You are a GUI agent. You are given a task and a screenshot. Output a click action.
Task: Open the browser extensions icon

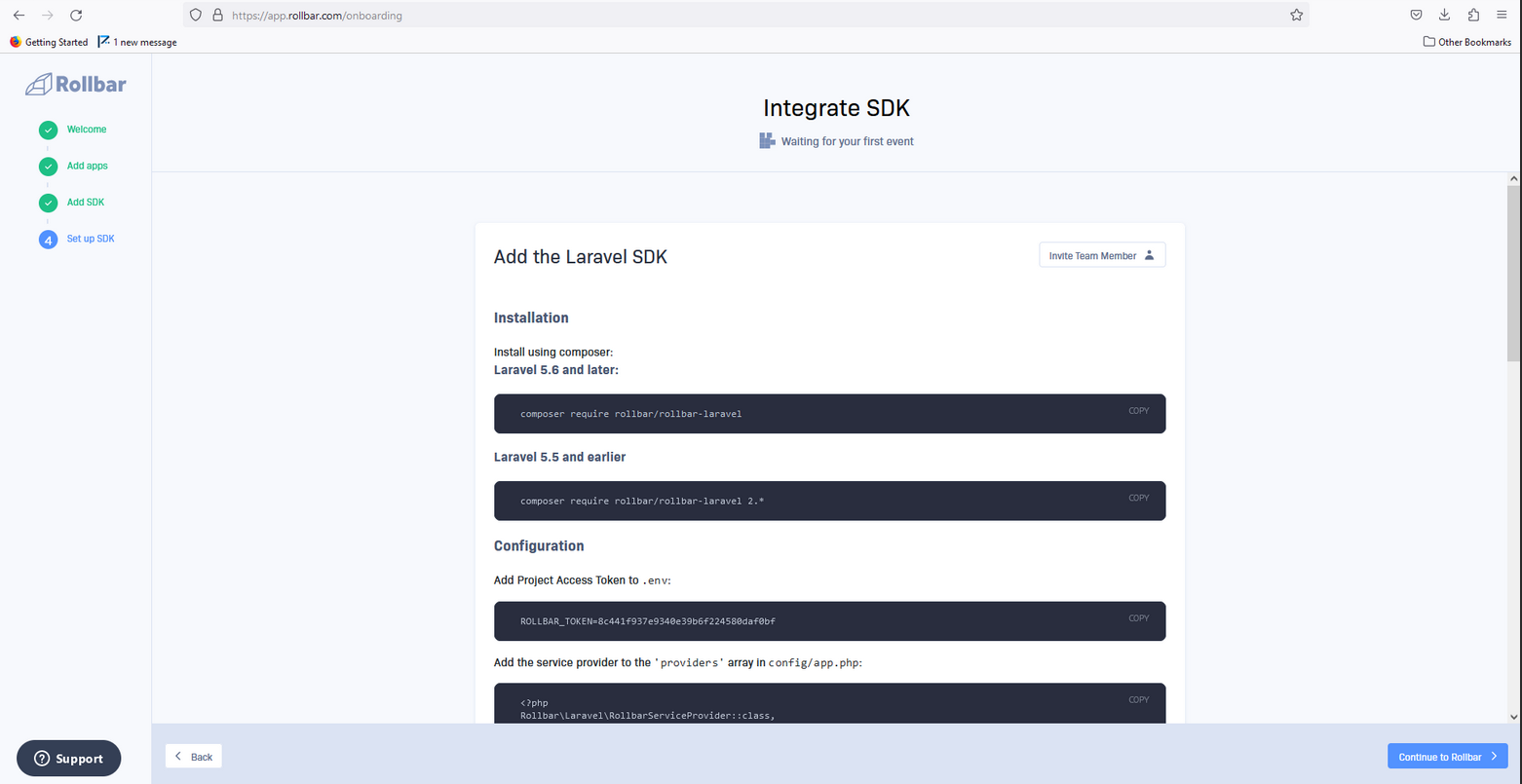point(1473,15)
